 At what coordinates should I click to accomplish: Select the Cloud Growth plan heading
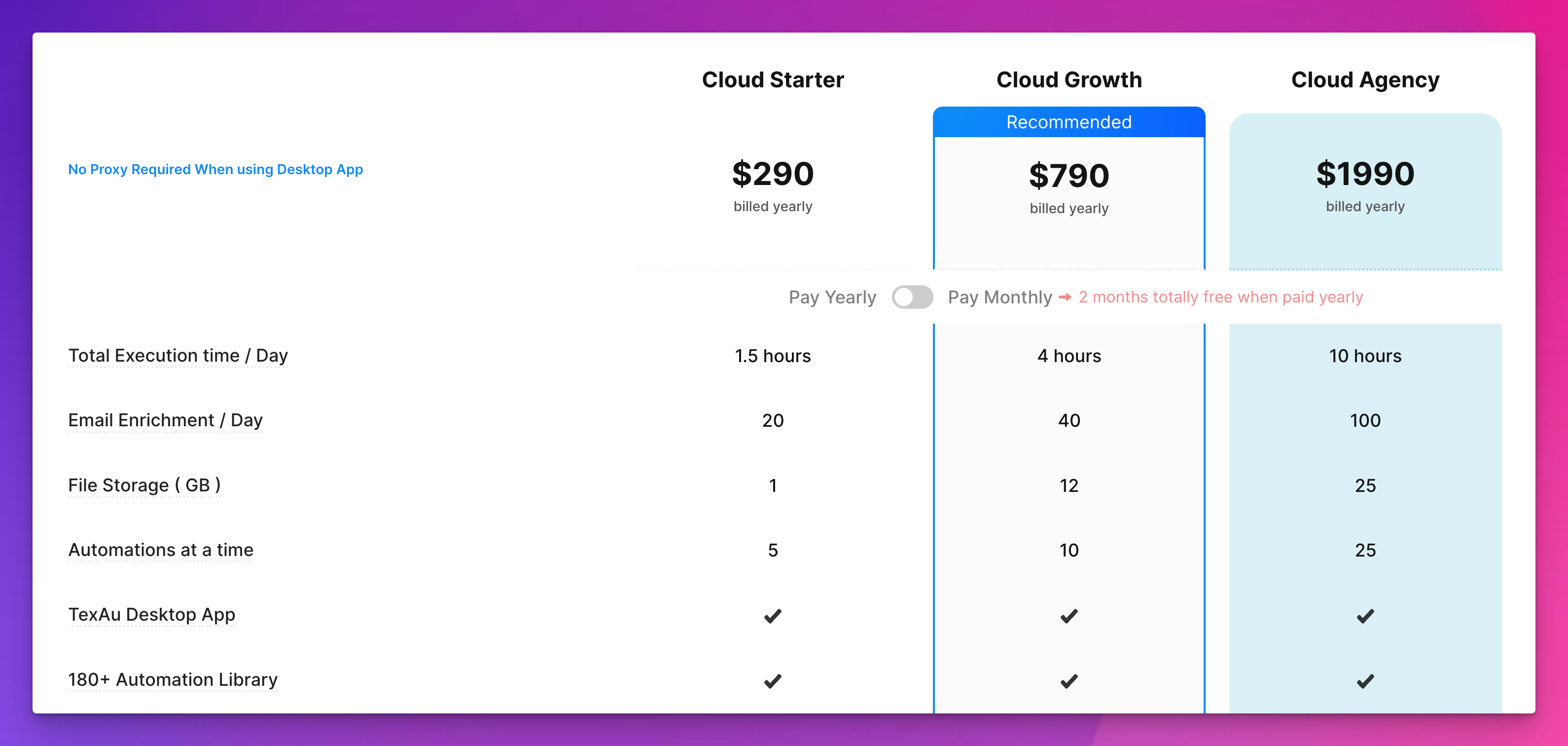coord(1069,80)
